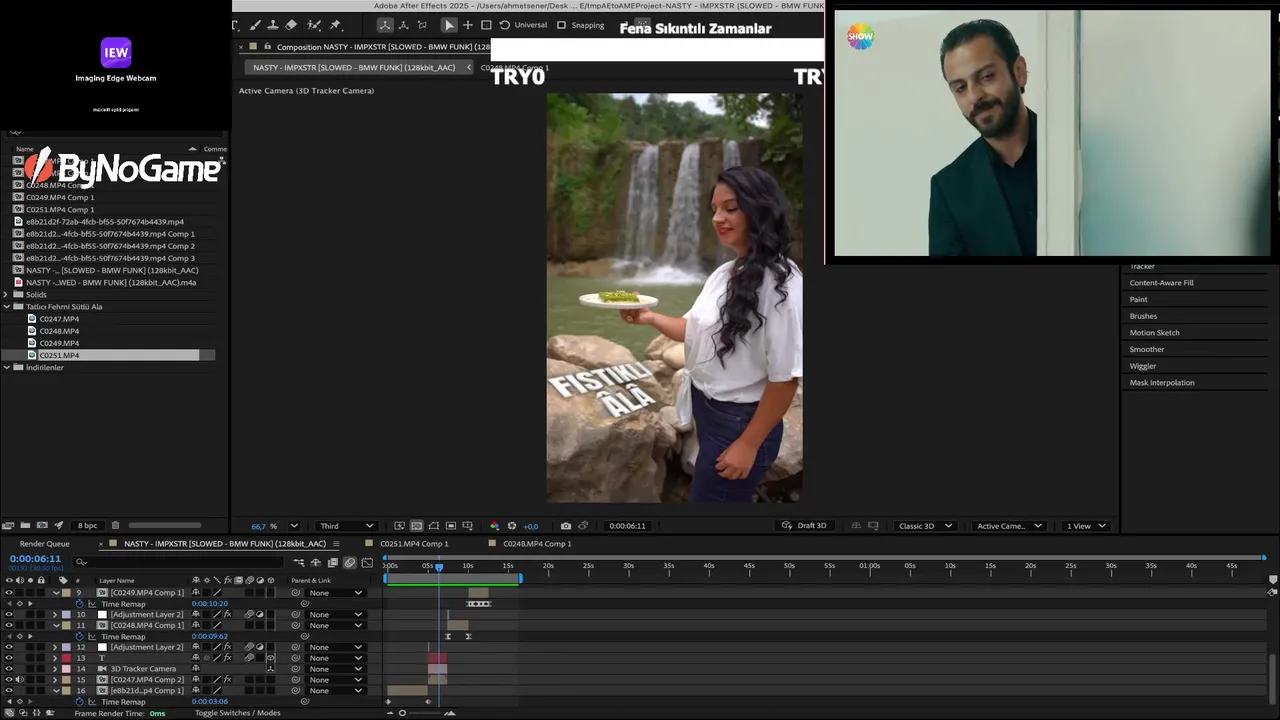1280x720 pixels.
Task: Open the Graph Editor icon in timeline
Action: click(x=367, y=562)
